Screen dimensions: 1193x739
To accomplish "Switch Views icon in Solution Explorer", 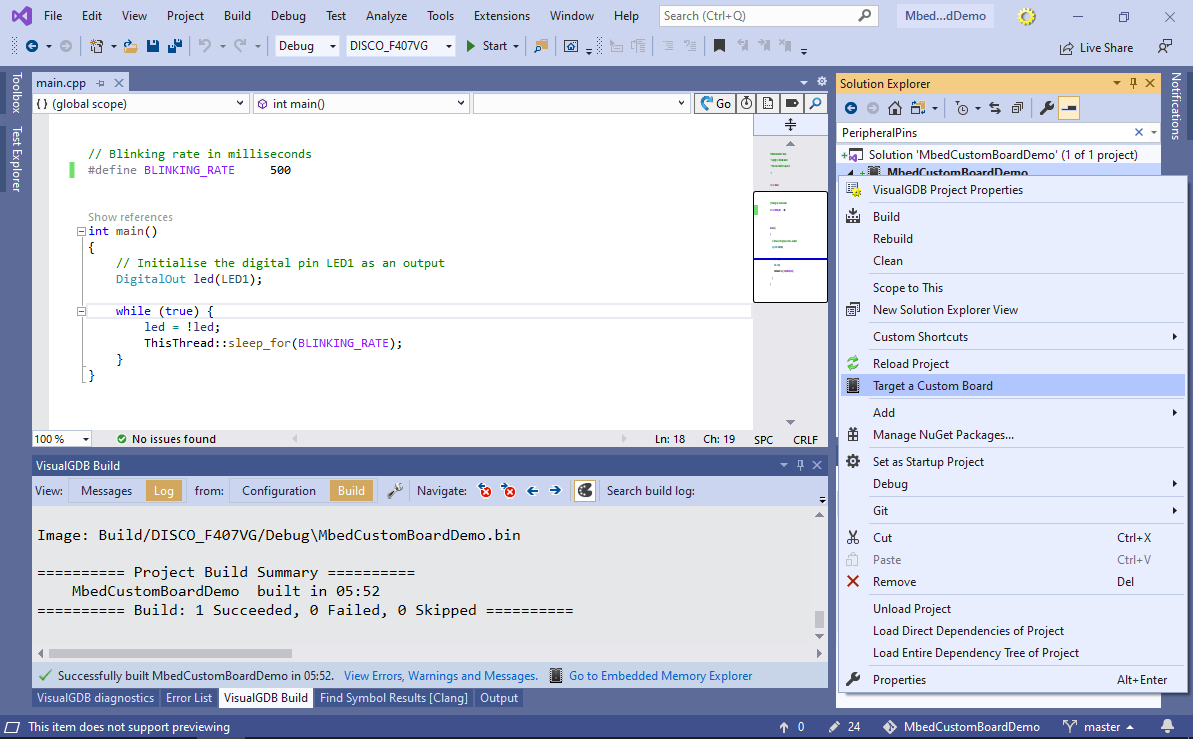I will pos(918,109).
